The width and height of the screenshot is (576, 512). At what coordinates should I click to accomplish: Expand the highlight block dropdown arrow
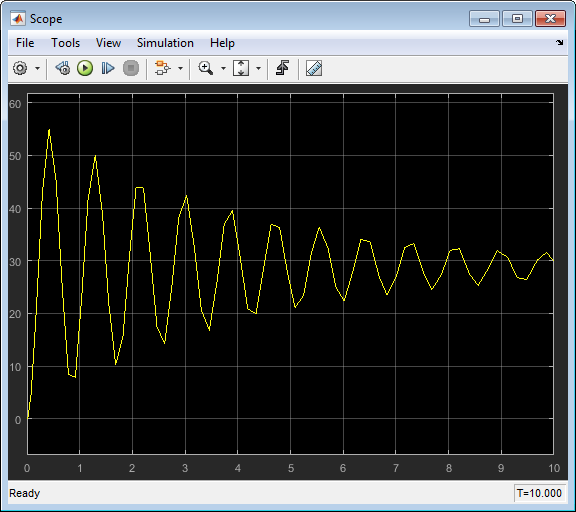180,68
